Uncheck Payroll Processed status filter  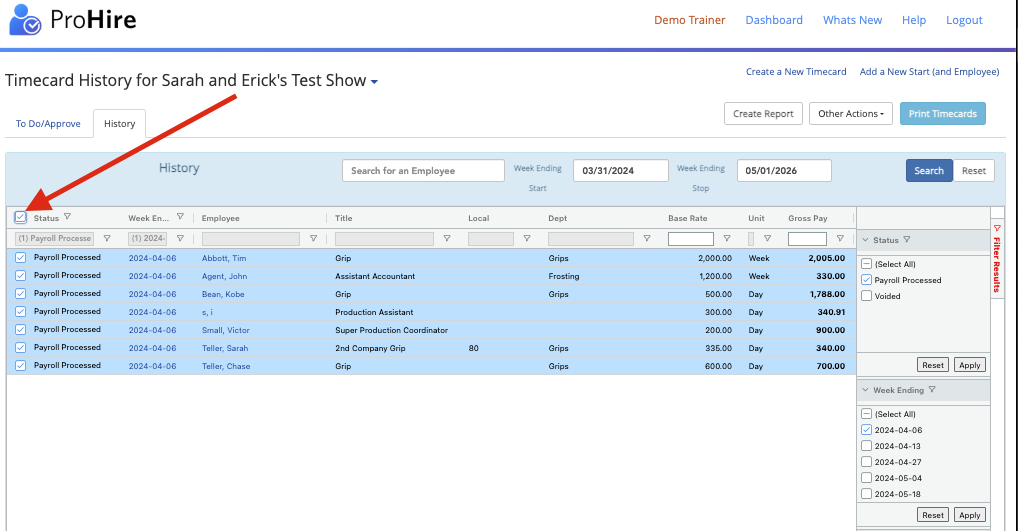[x=866, y=280]
